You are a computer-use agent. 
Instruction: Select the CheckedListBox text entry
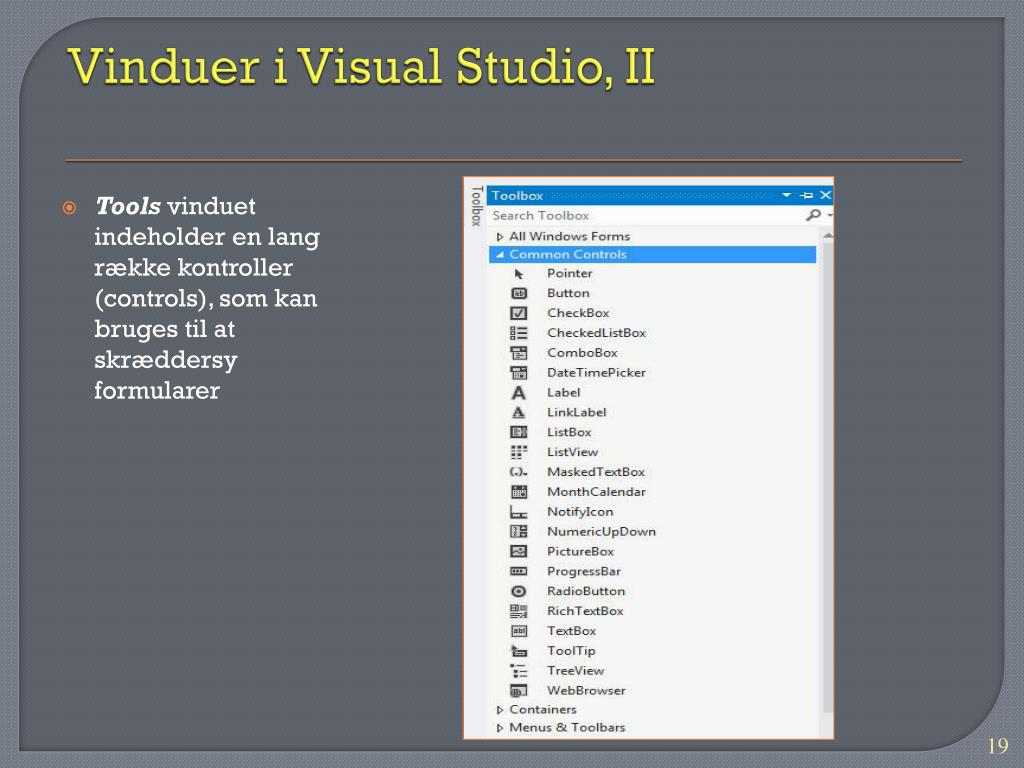tap(596, 333)
